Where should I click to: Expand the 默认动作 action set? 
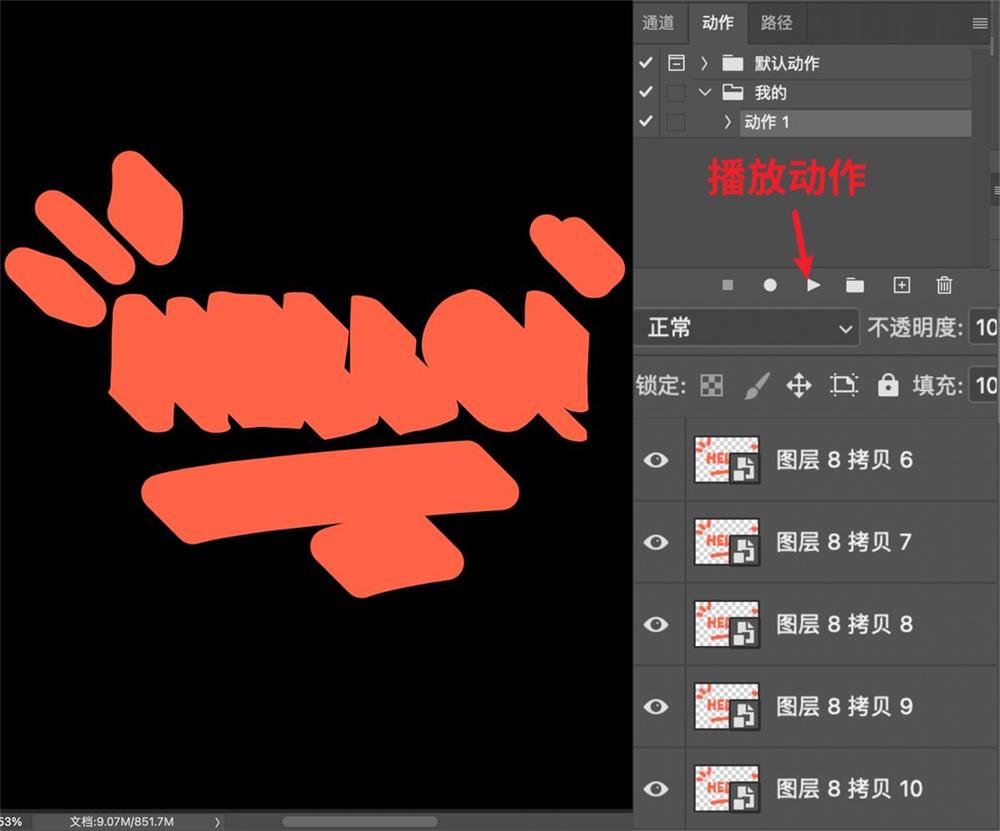pyautogui.click(x=704, y=63)
